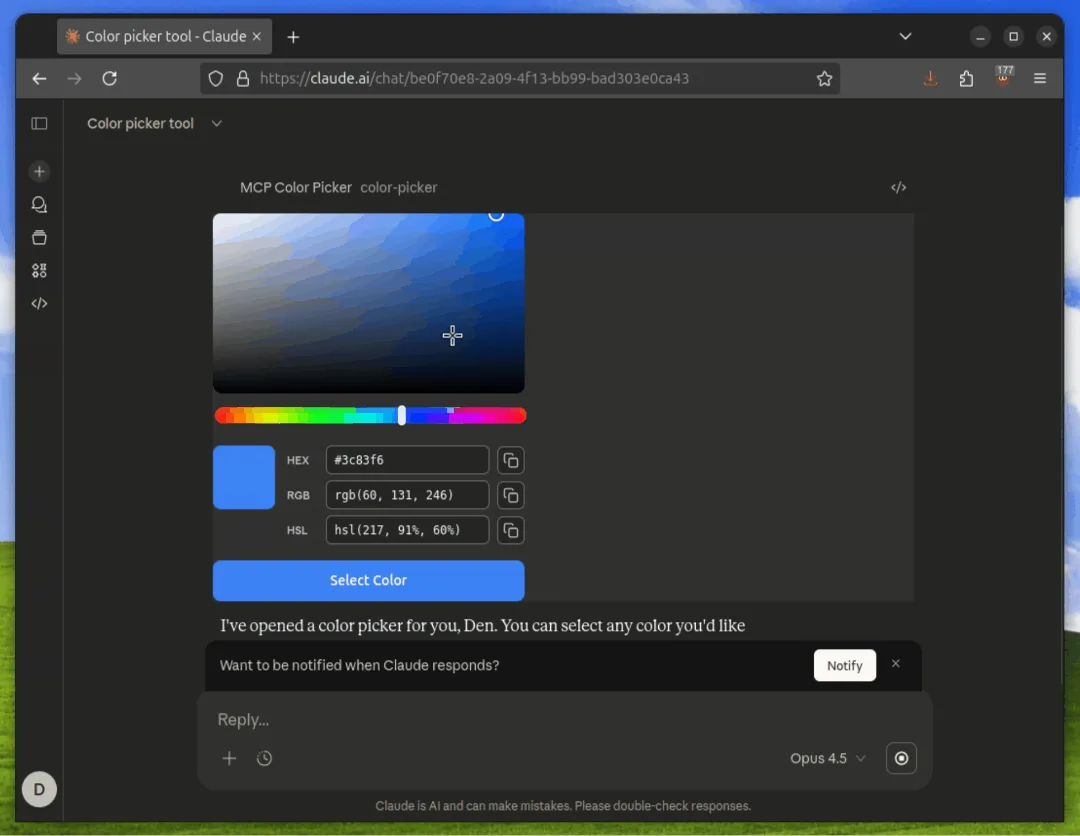Open new browser tab
The height and width of the screenshot is (836, 1080).
pyautogui.click(x=293, y=37)
